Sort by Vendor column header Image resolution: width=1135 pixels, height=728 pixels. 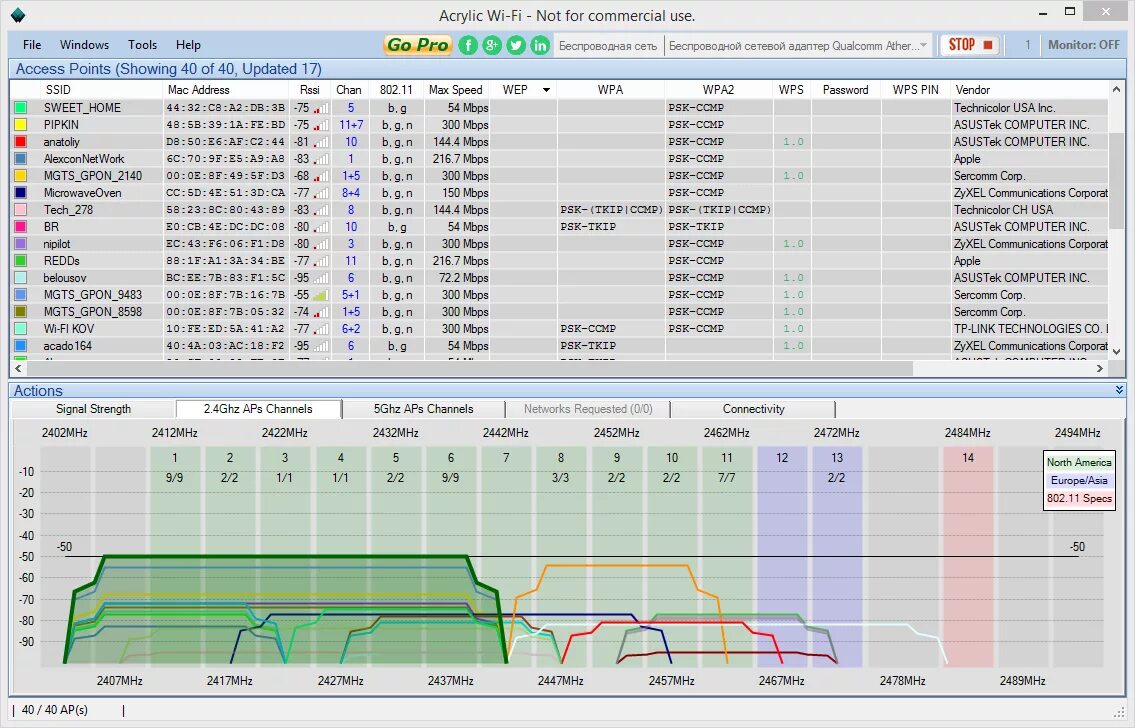(972, 90)
